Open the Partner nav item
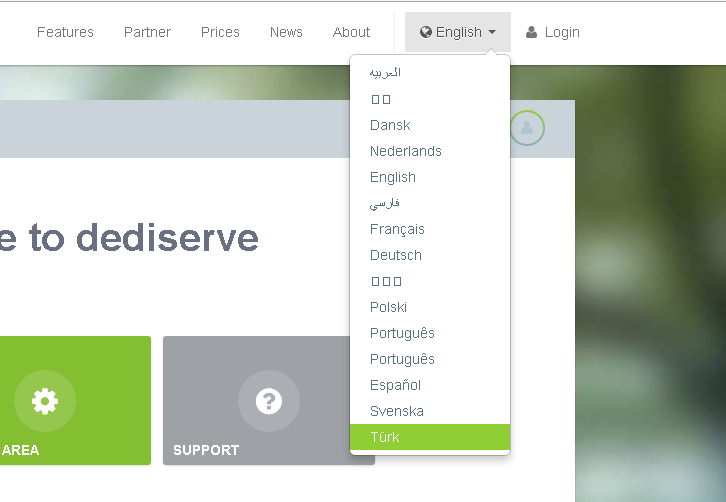 pyautogui.click(x=147, y=32)
